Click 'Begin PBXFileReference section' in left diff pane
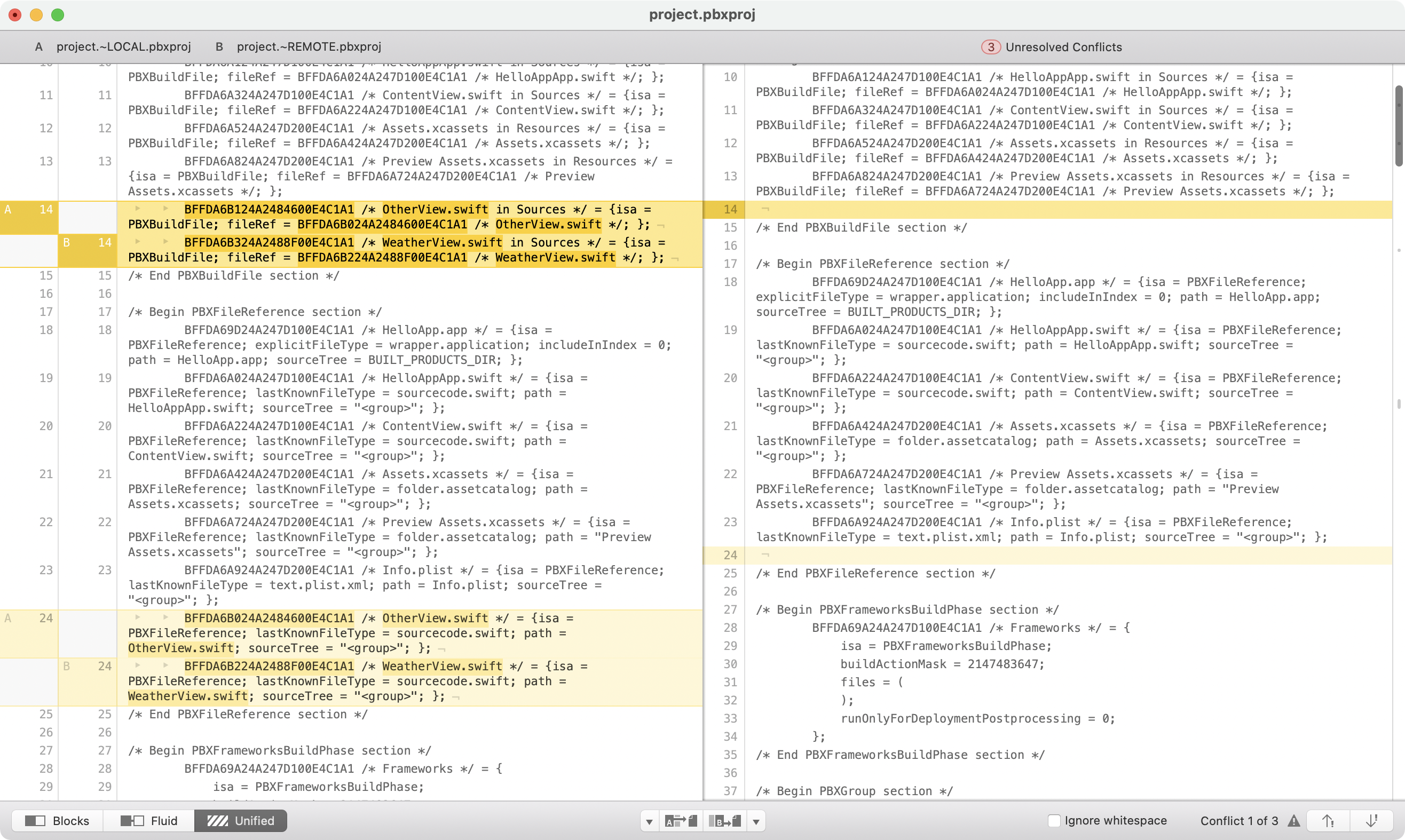 tap(255, 312)
